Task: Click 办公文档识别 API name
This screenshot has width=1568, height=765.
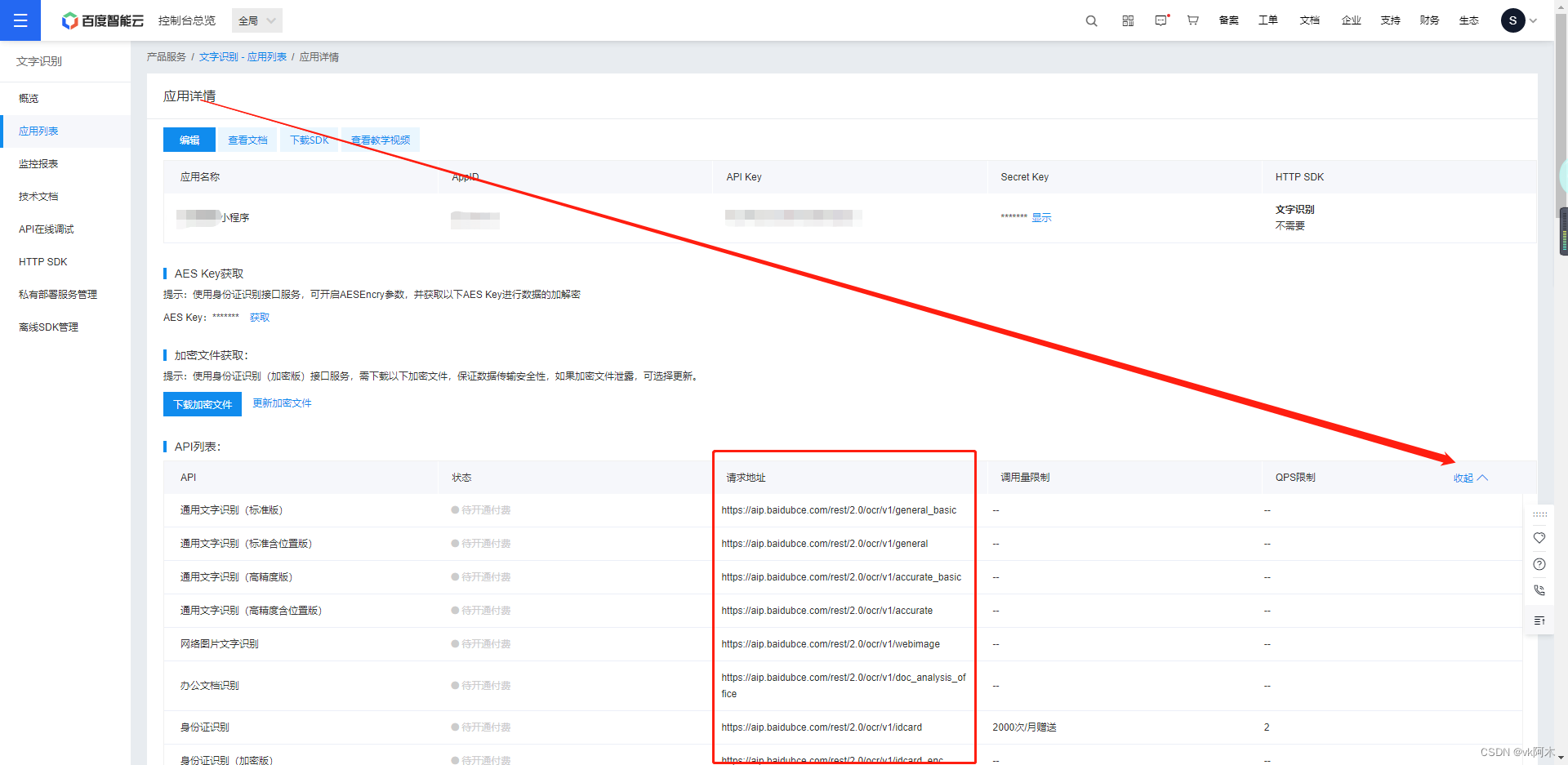Action: click(209, 686)
